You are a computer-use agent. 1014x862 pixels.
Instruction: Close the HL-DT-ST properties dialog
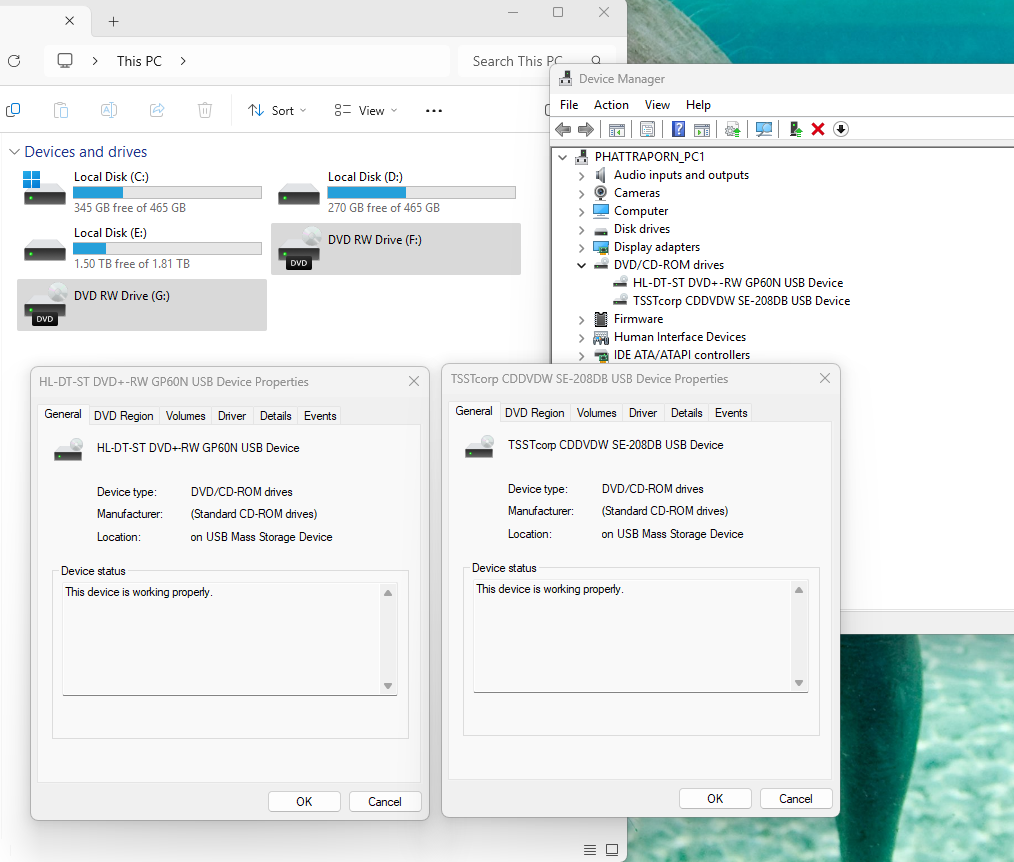(x=414, y=382)
